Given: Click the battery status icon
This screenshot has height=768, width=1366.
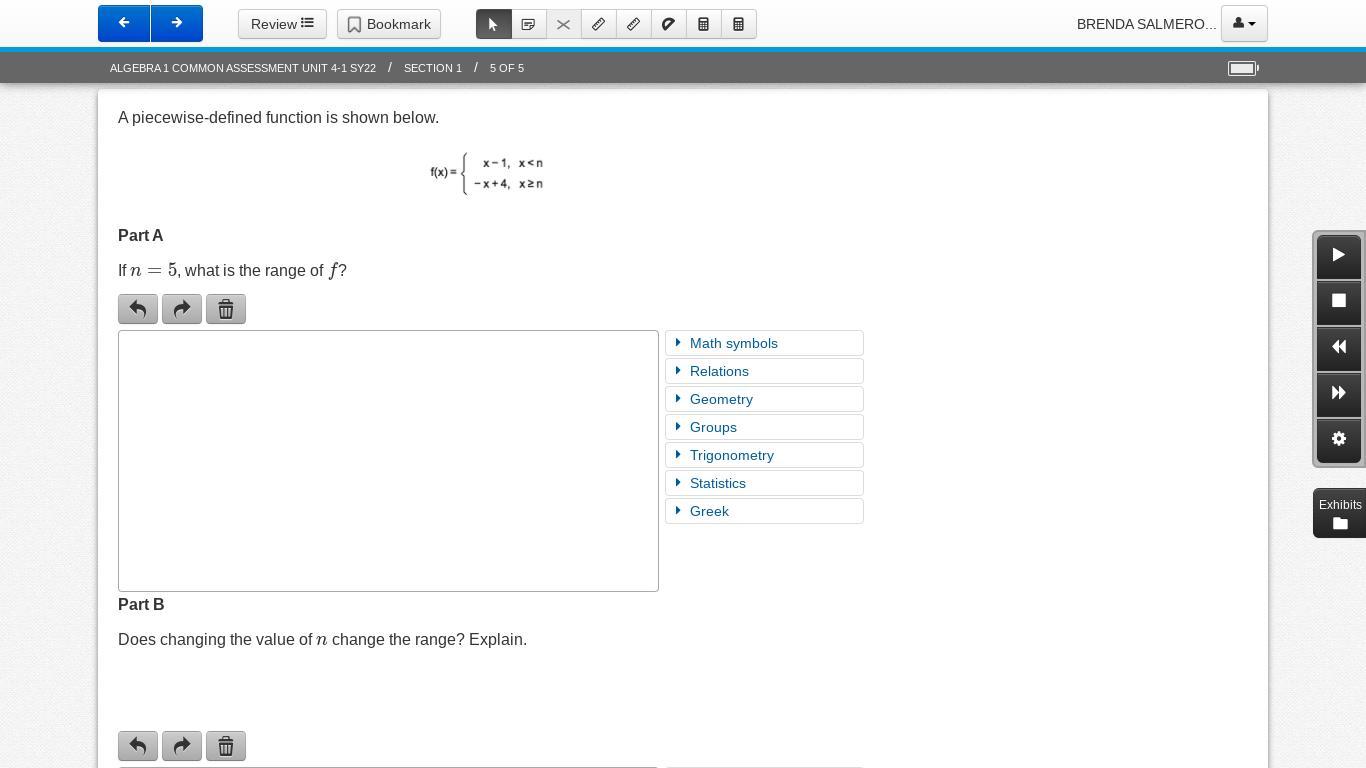Looking at the screenshot, I should pyautogui.click(x=1243, y=68).
